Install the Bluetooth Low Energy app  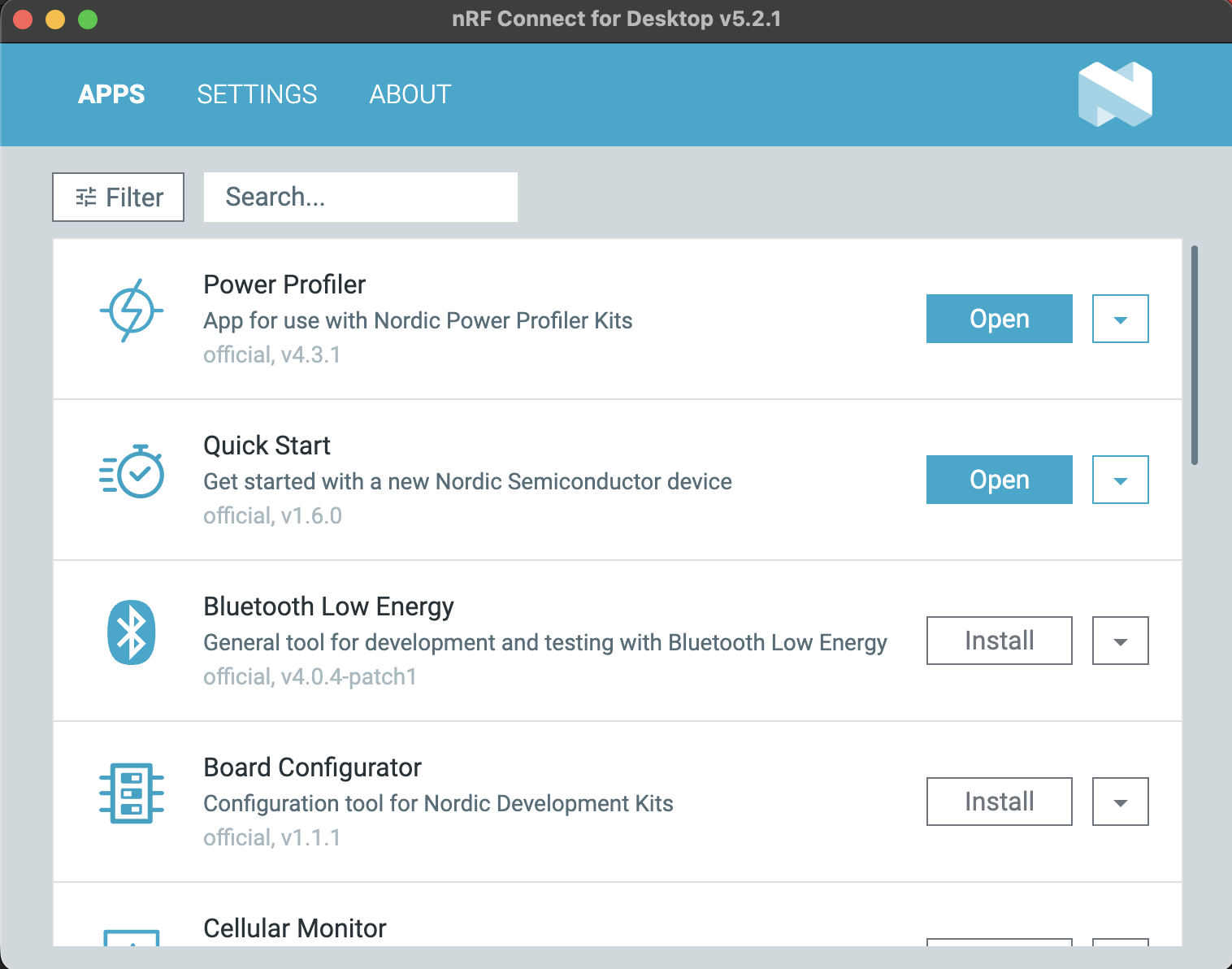pos(1000,641)
